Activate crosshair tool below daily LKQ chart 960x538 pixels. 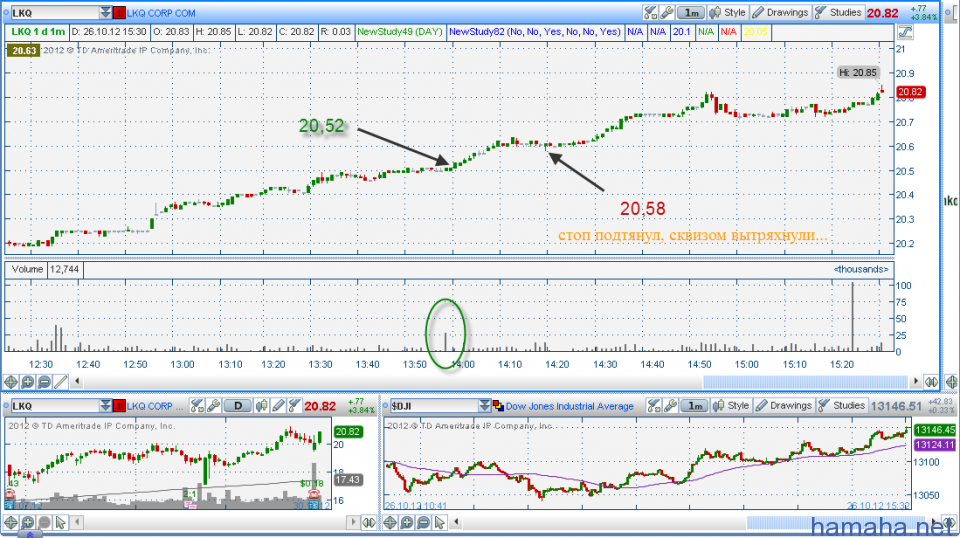[x=10, y=523]
